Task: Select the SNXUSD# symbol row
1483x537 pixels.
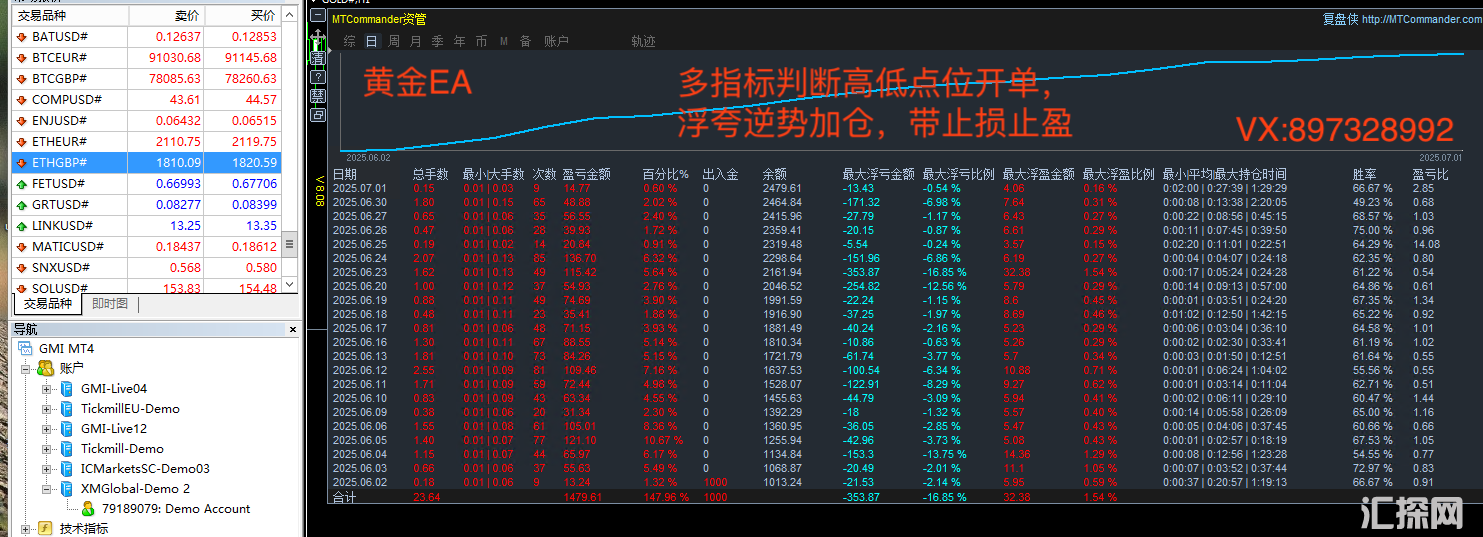Action: (147, 268)
